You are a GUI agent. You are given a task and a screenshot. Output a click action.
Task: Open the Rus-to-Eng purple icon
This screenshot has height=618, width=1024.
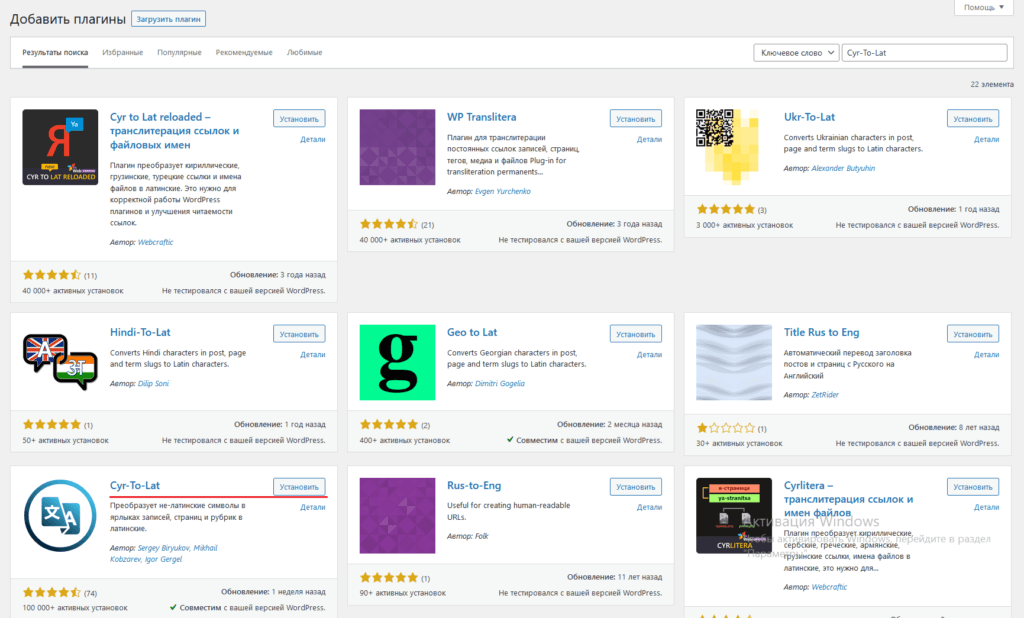pyautogui.click(x=397, y=515)
